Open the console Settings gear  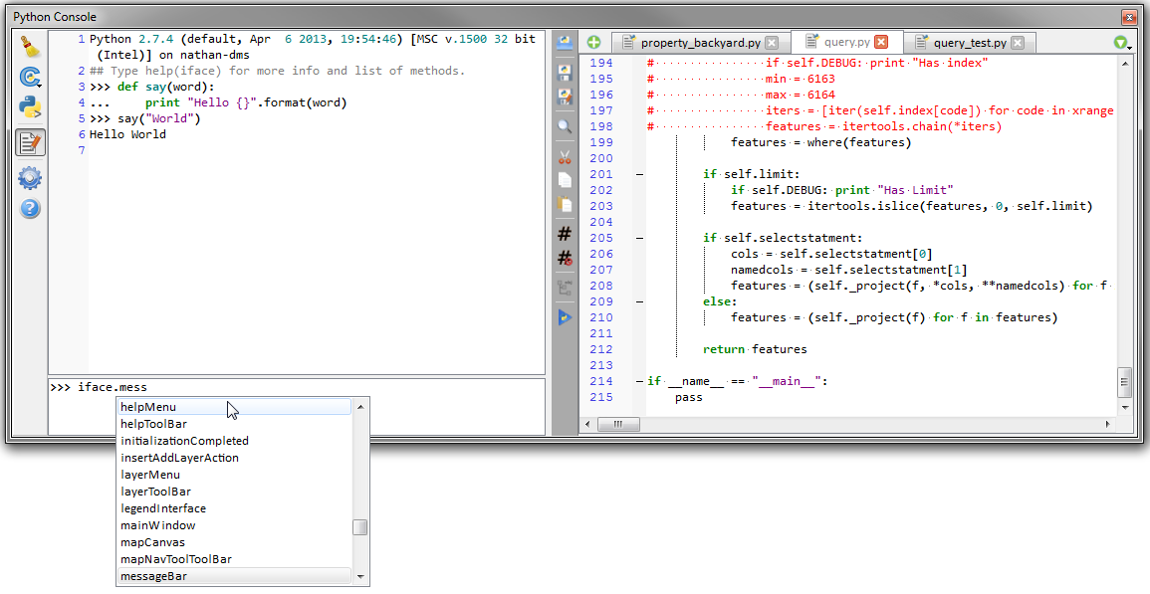pyautogui.click(x=30, y=178)
